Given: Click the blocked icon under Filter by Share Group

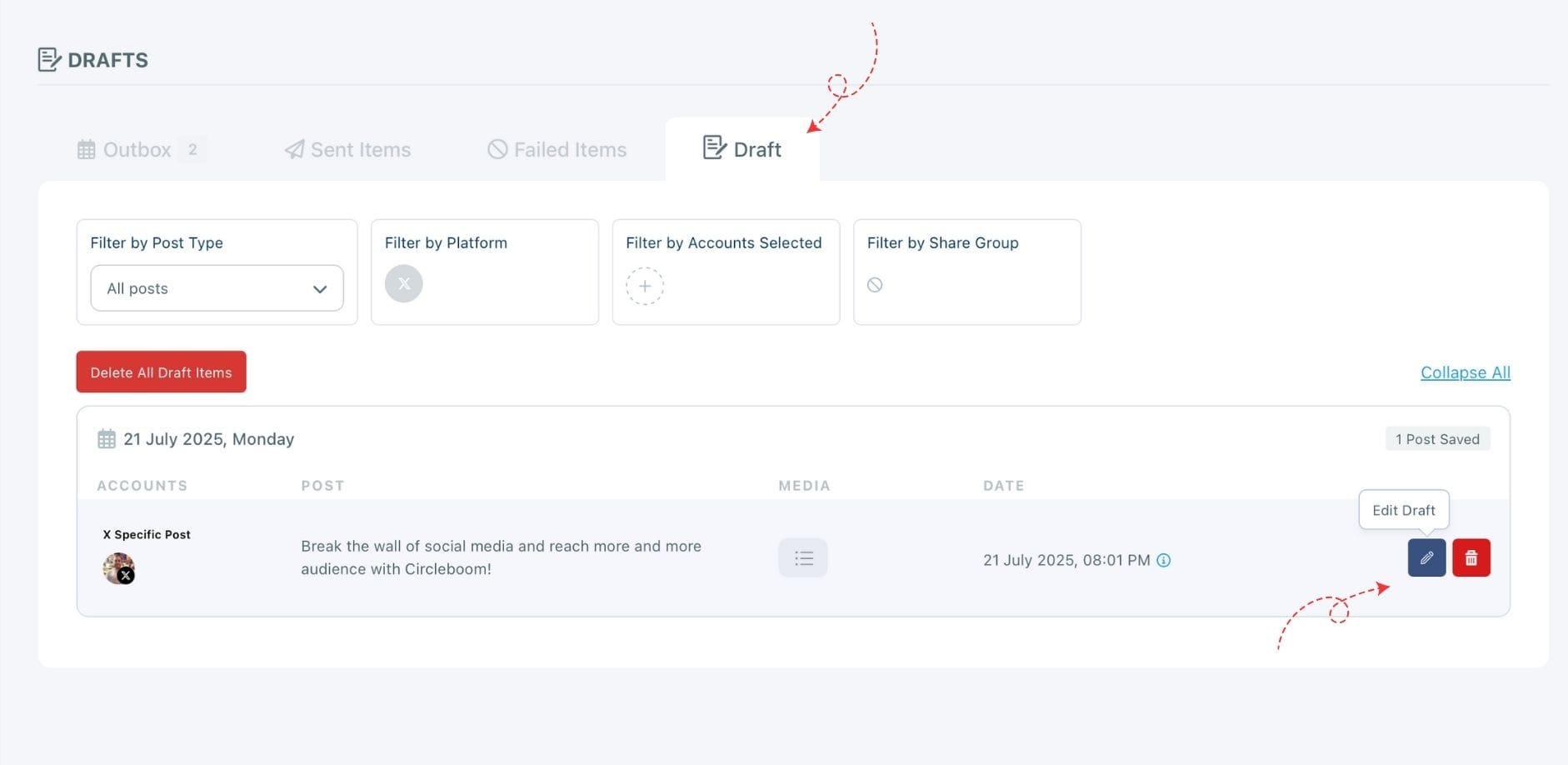Looking at the screenshot, I should [x=876, y=284].
